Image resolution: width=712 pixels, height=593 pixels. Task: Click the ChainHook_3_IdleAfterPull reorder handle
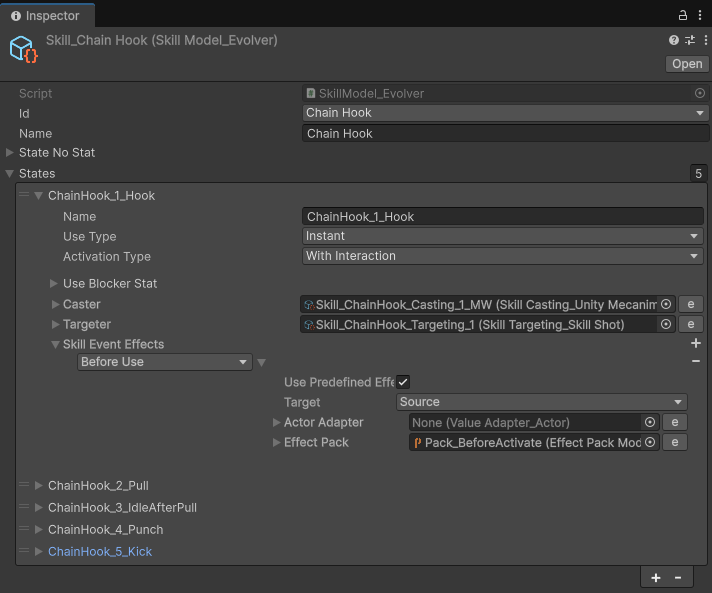coord(24,507)
